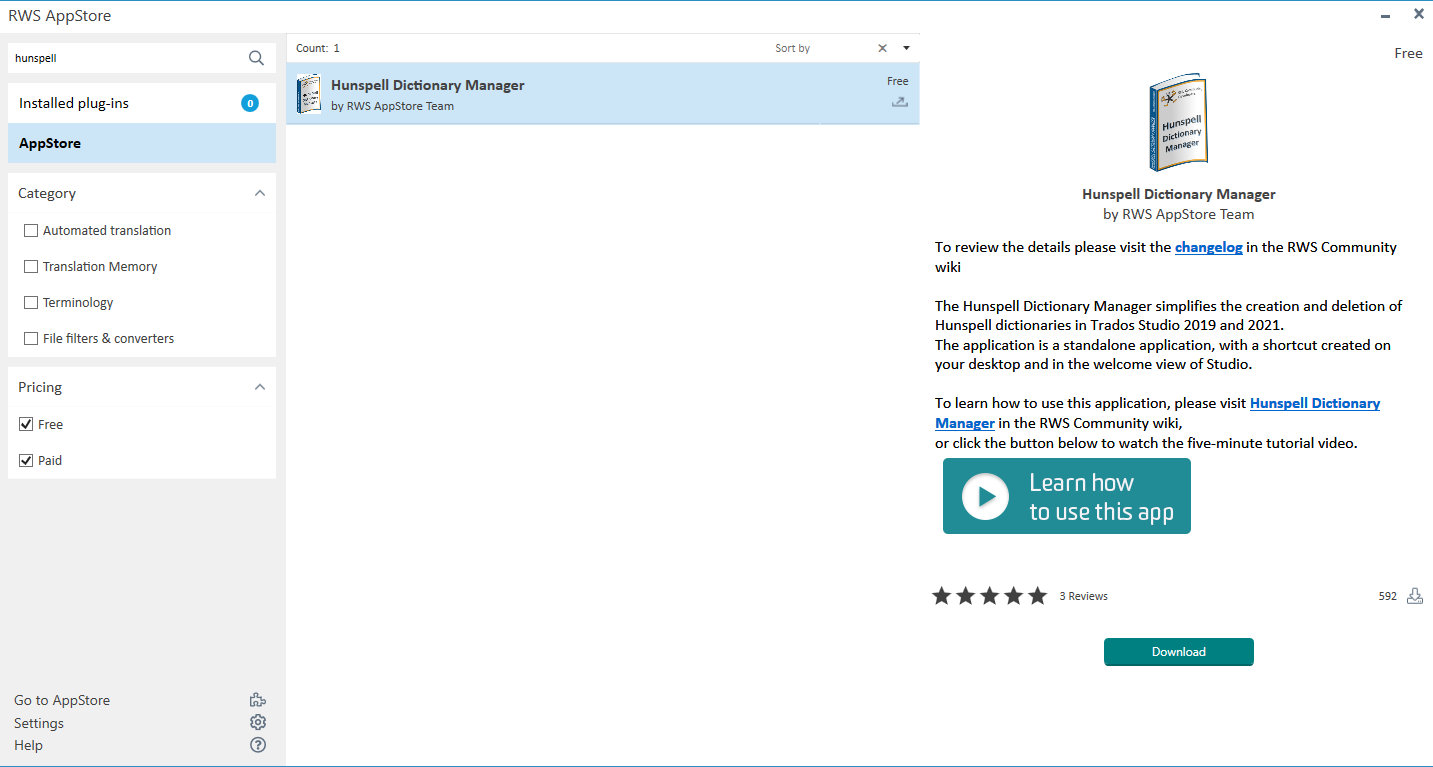Check File filters & converters
The width and height of the screenshot is (1433, 767).
point(31,338)
